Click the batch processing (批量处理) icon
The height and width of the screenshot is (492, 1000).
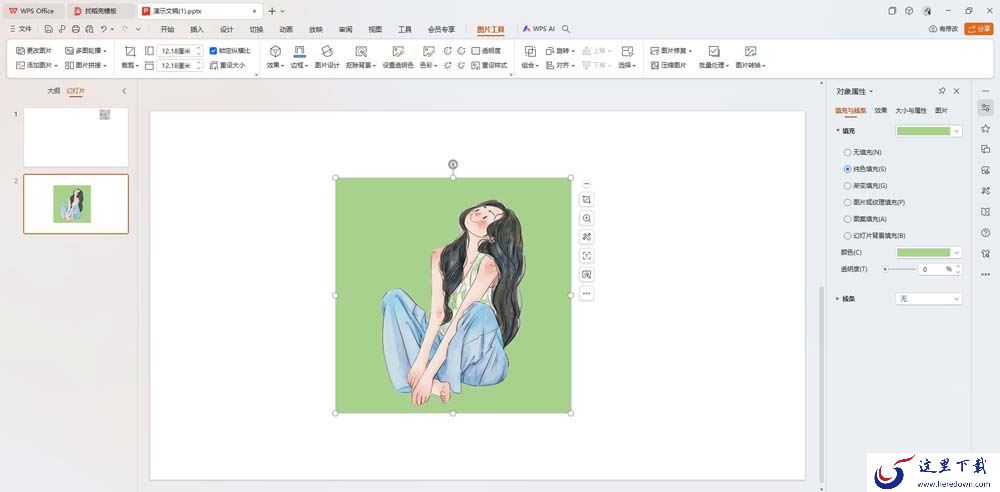click(714, 51)
